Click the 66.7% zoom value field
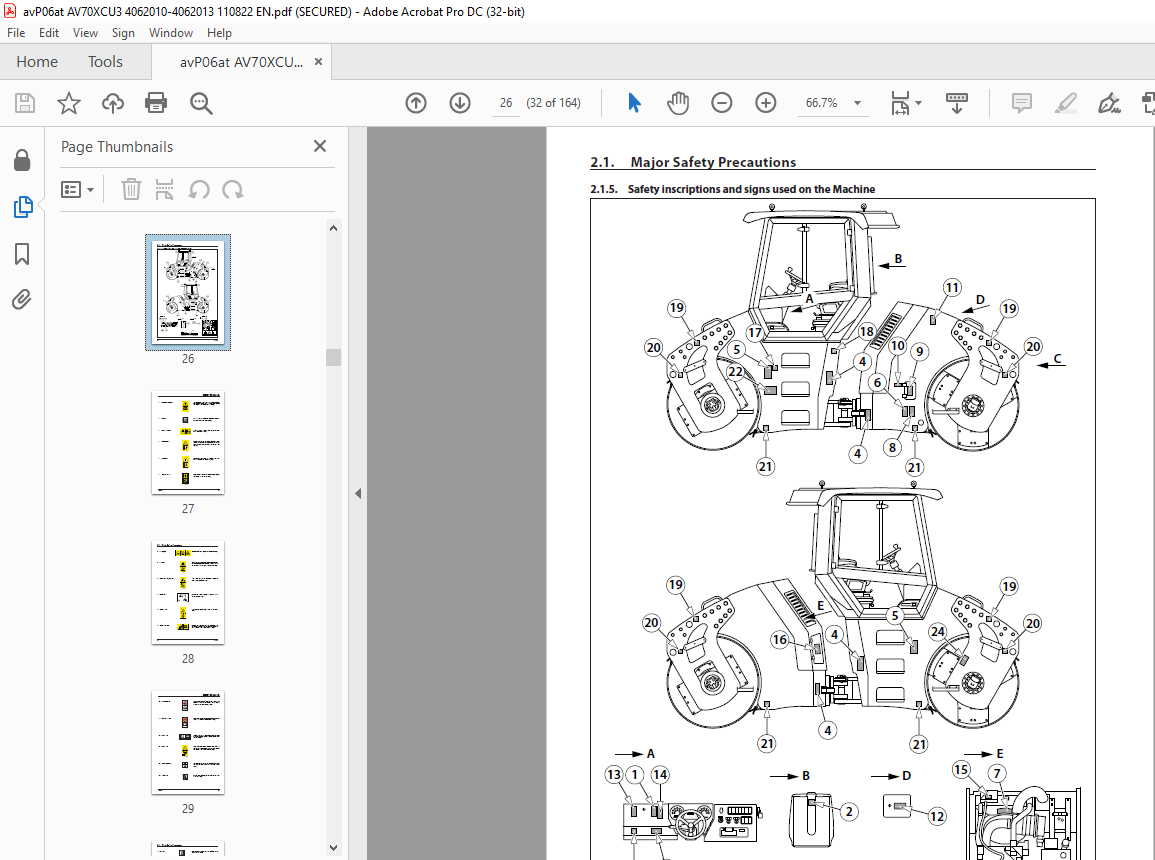Image resolution: width=1155 pixels, height=860 pixels. click(x=821, y=103)
